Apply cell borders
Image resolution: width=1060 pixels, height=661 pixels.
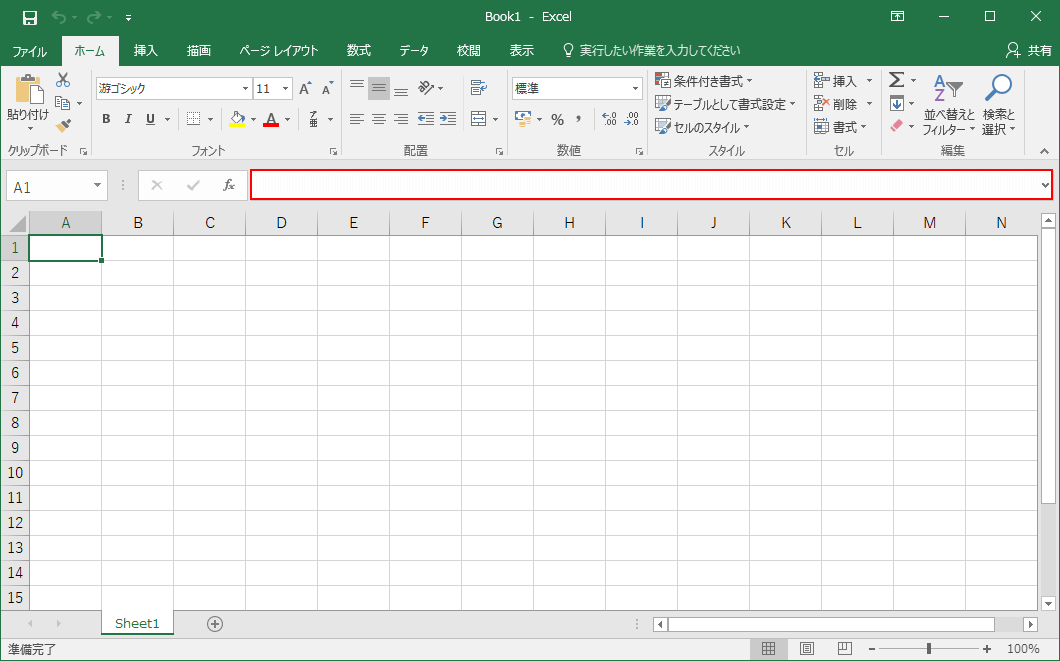(193, 119)
